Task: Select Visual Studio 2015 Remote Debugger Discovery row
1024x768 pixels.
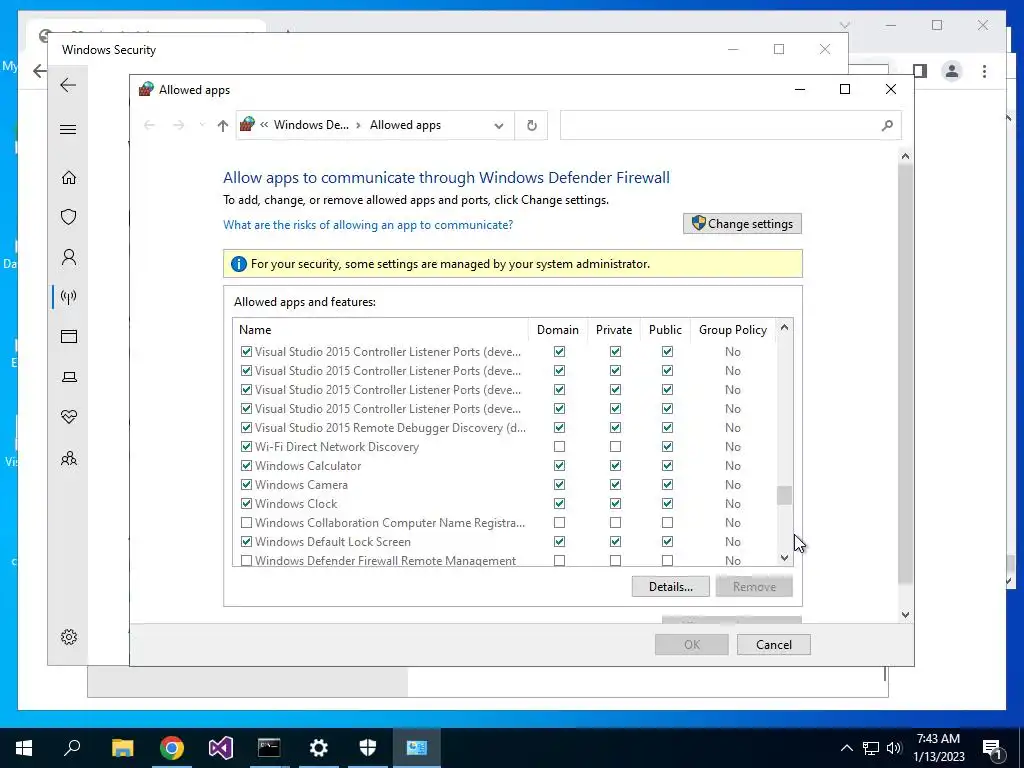Action: (505, 428)
